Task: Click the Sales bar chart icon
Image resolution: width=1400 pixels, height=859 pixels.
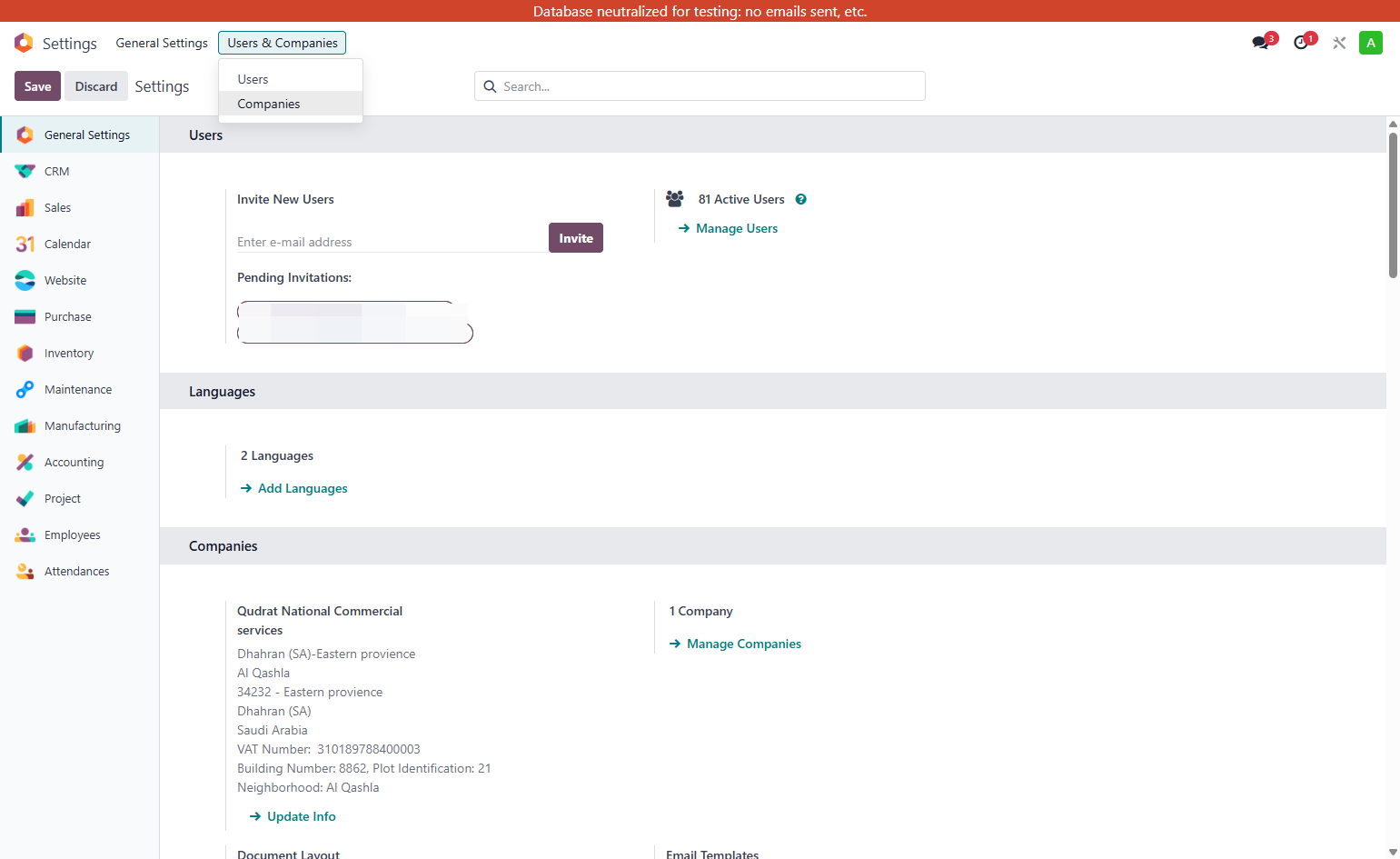Action: (x=25, y=207)
